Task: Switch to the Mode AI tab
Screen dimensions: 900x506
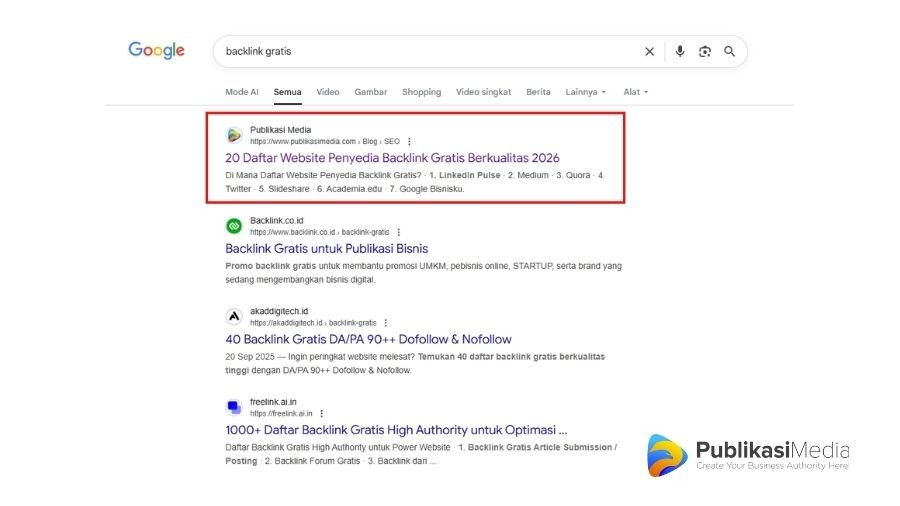Action: coord(242,92)
